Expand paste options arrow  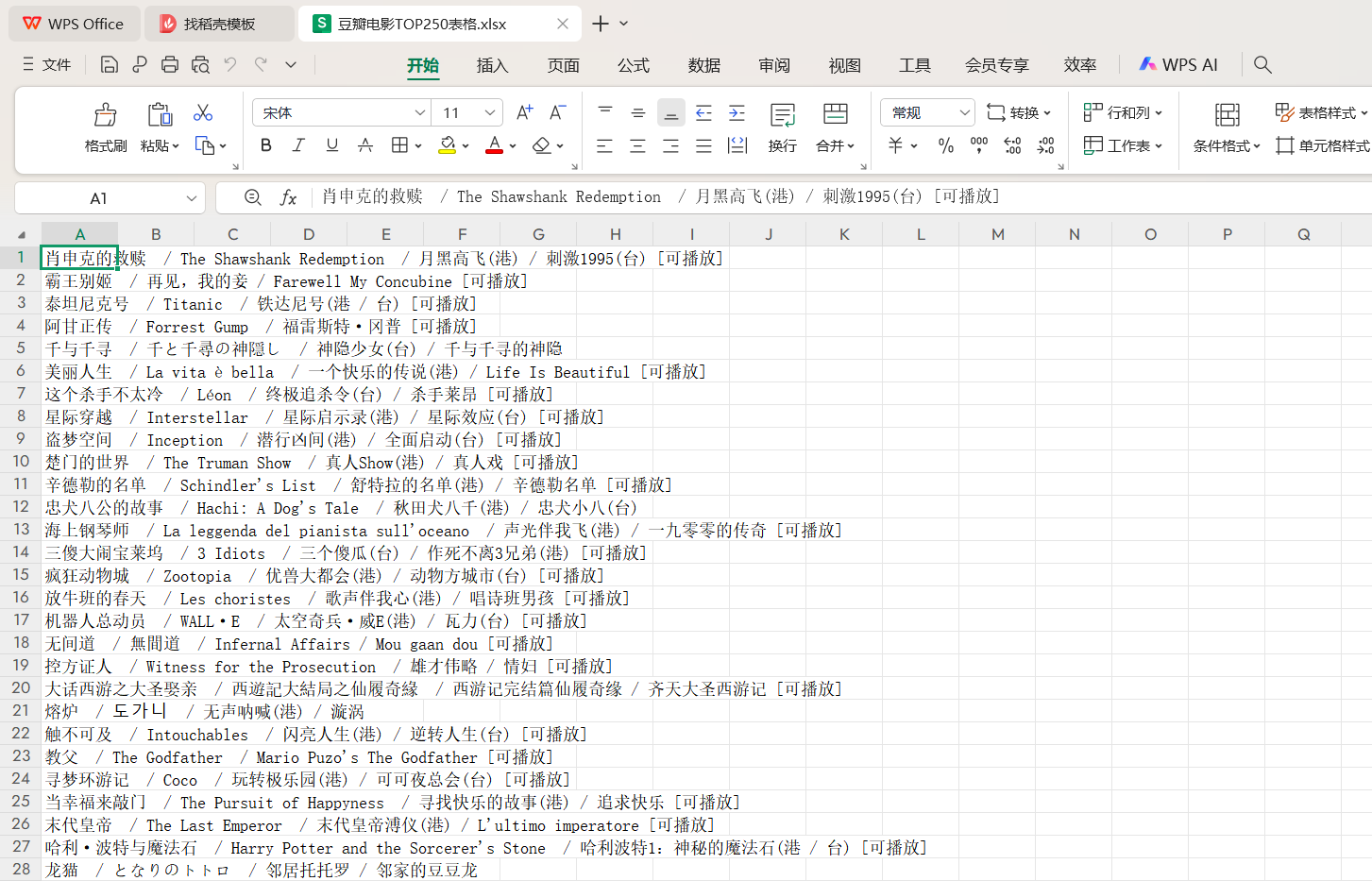[176, 146]
